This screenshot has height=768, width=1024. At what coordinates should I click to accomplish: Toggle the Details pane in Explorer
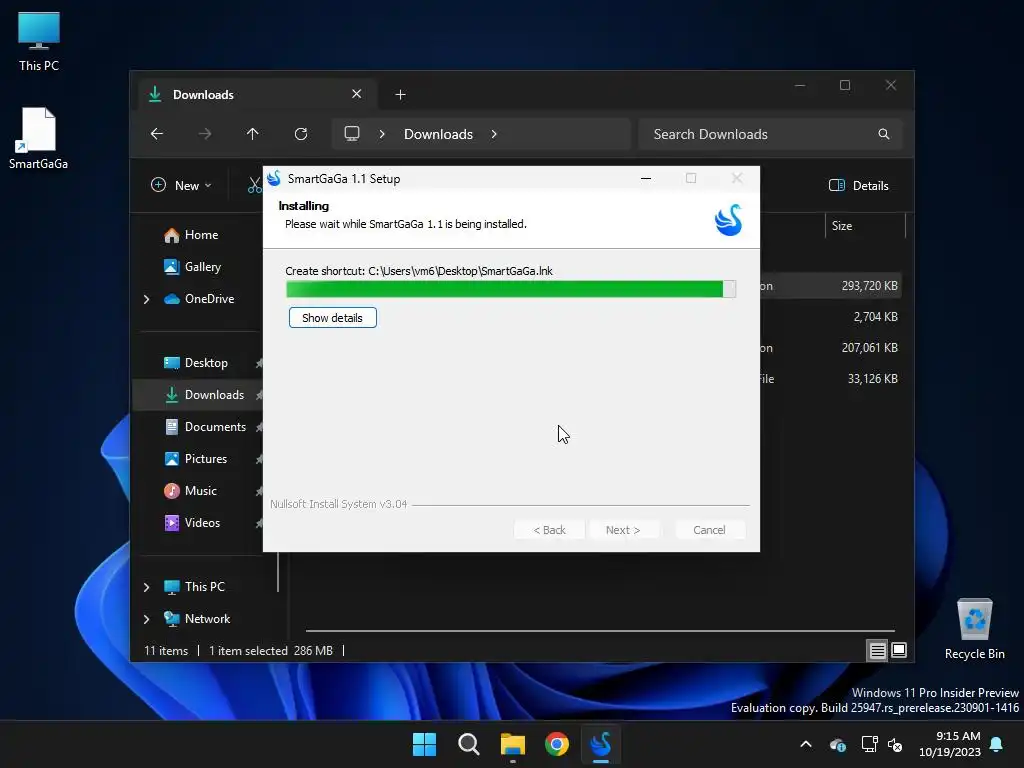[x=858, y=185]
